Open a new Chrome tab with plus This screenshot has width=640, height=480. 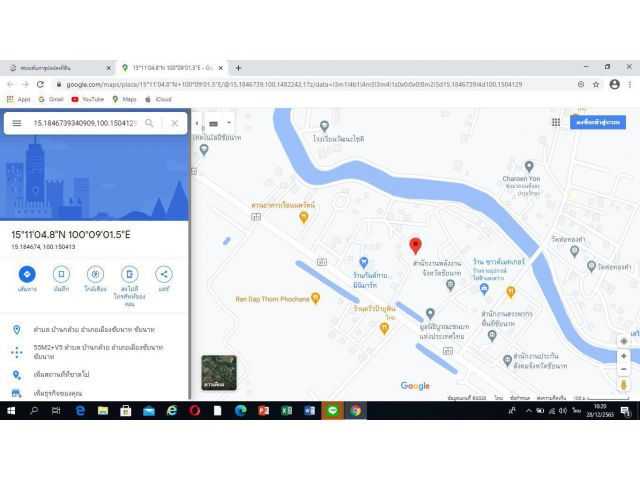click(238, 68)
